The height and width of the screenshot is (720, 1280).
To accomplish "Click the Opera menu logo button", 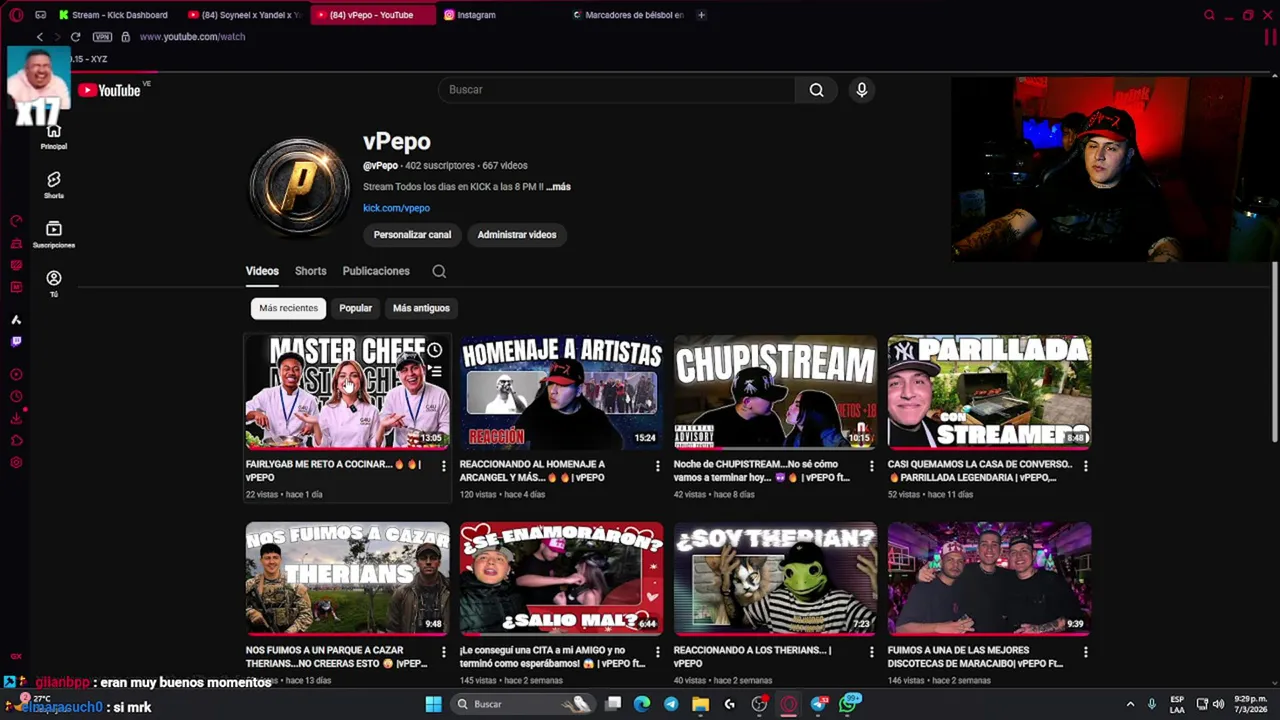I will pos(16,15).
